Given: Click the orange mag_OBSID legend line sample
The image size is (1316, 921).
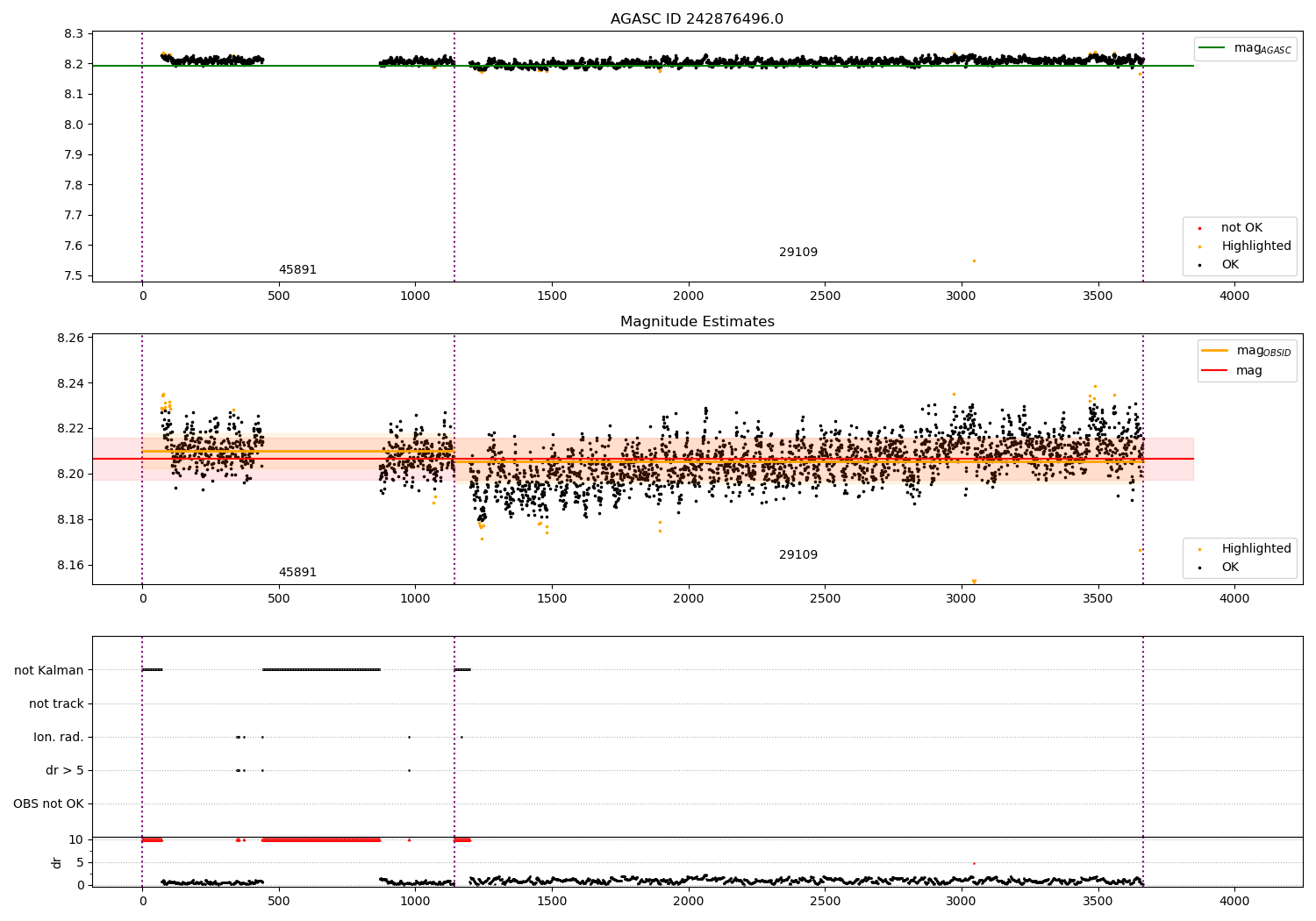Looking at the screenshot, I should pos(1215,351).
